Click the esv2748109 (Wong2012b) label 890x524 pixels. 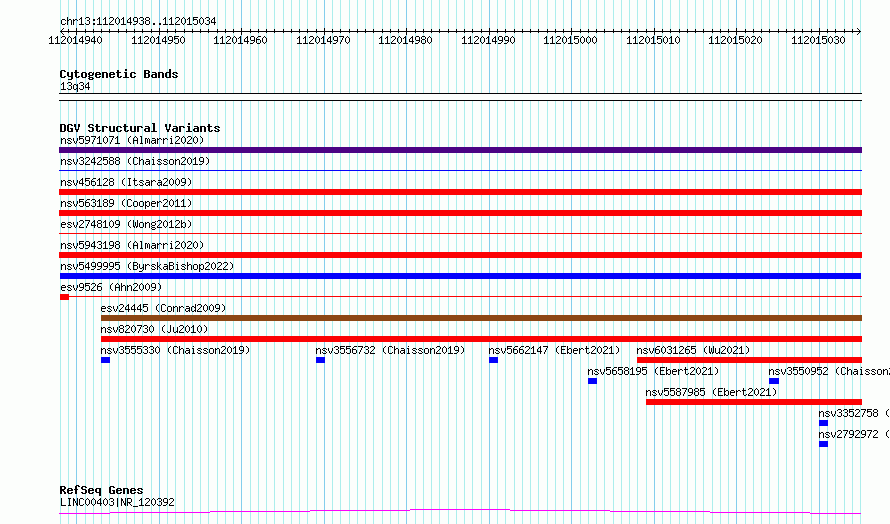[x=126, y=224]
